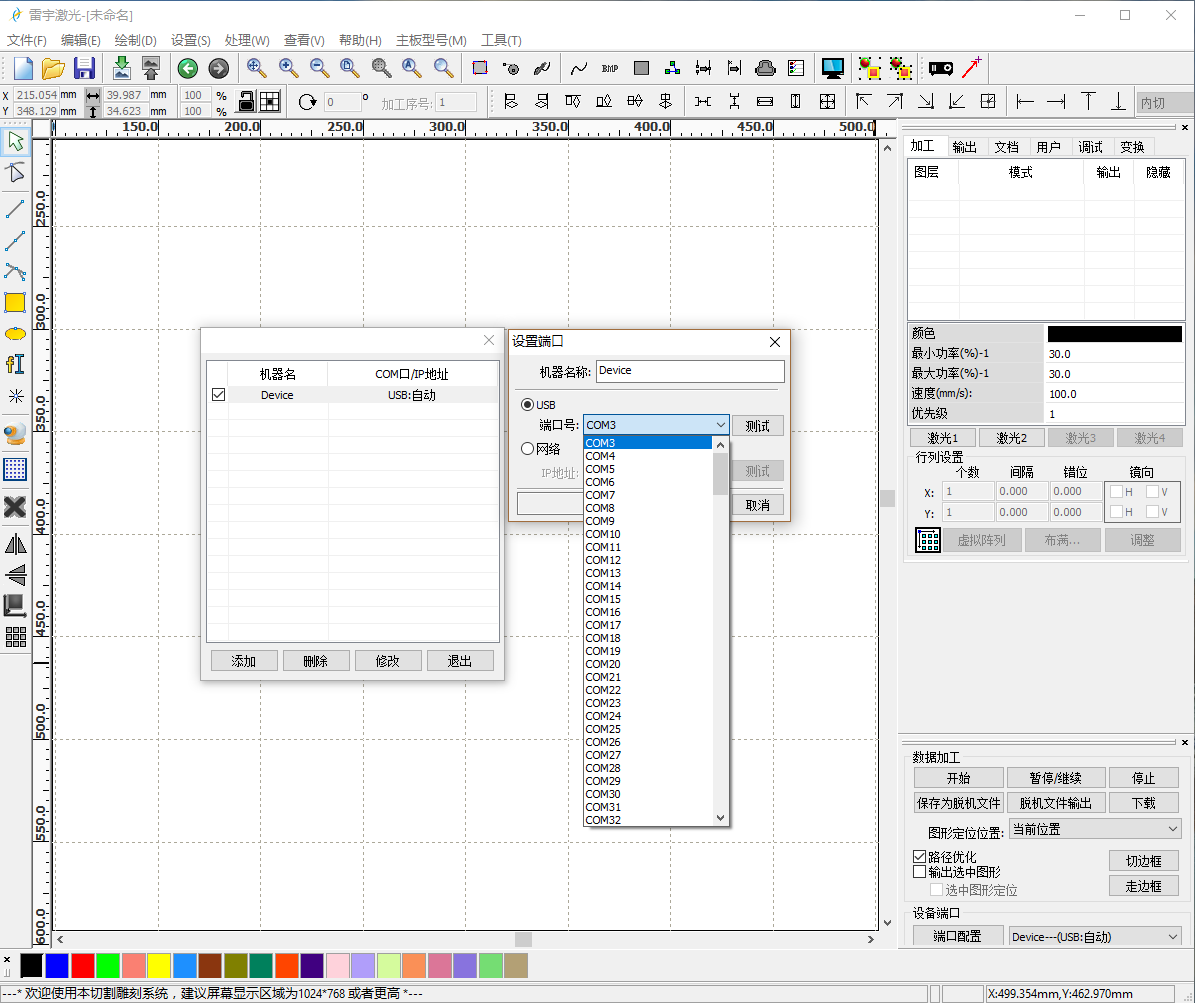Click the 添加 button
Viewport: 1195px width, 1003px height.
(244, 661)
